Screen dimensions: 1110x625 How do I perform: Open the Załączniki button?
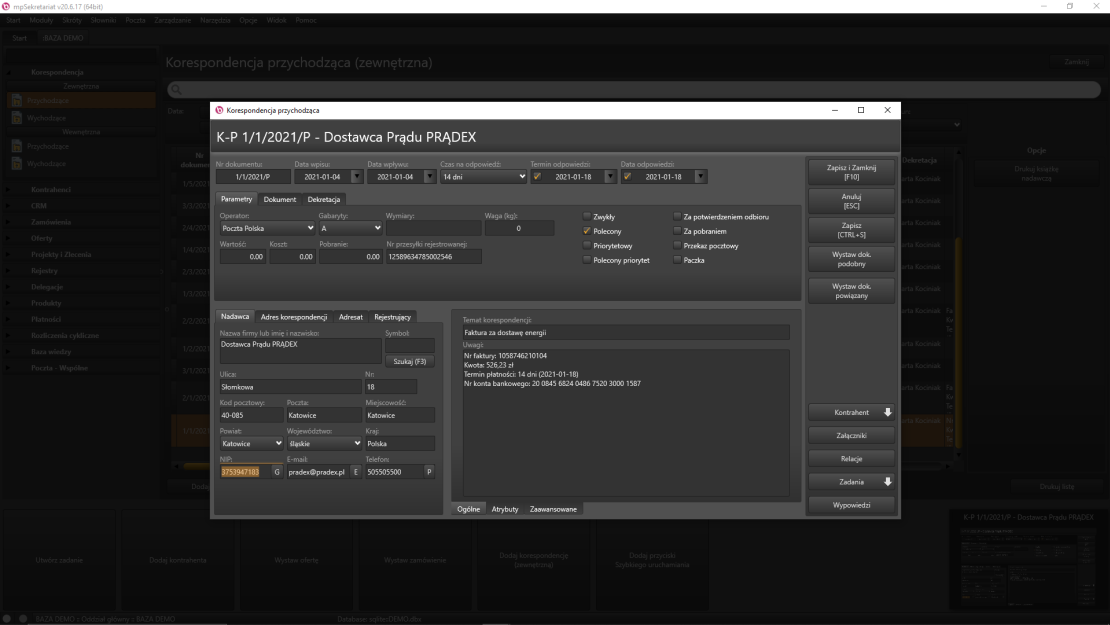[x=851, y=435]
